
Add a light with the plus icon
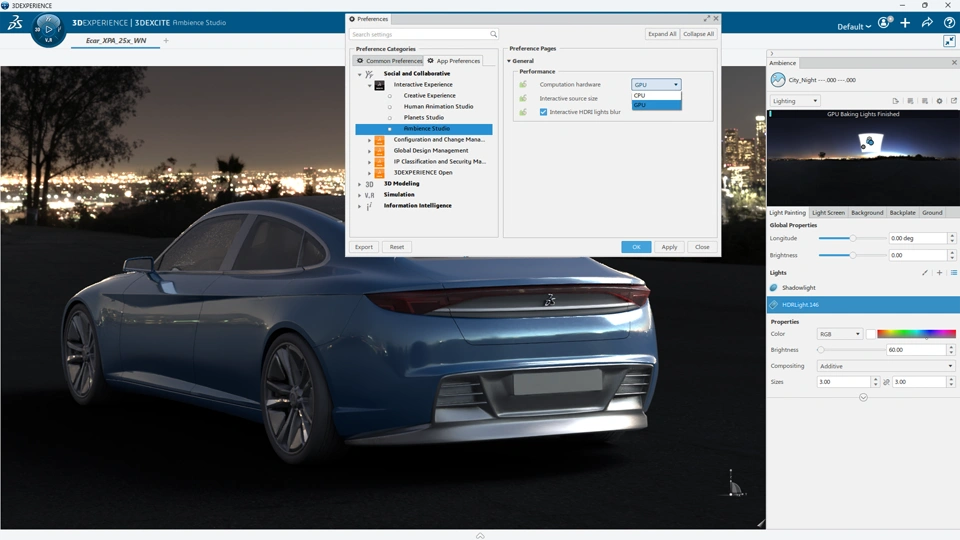click(x=939, y=272)
